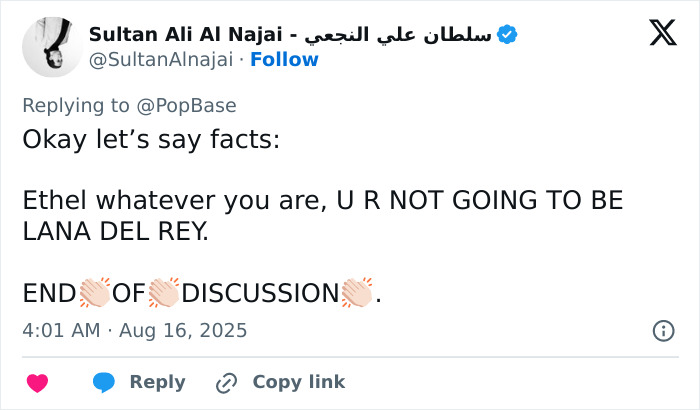Click the blue reply speech bubble icon

[x=104, y=382]
